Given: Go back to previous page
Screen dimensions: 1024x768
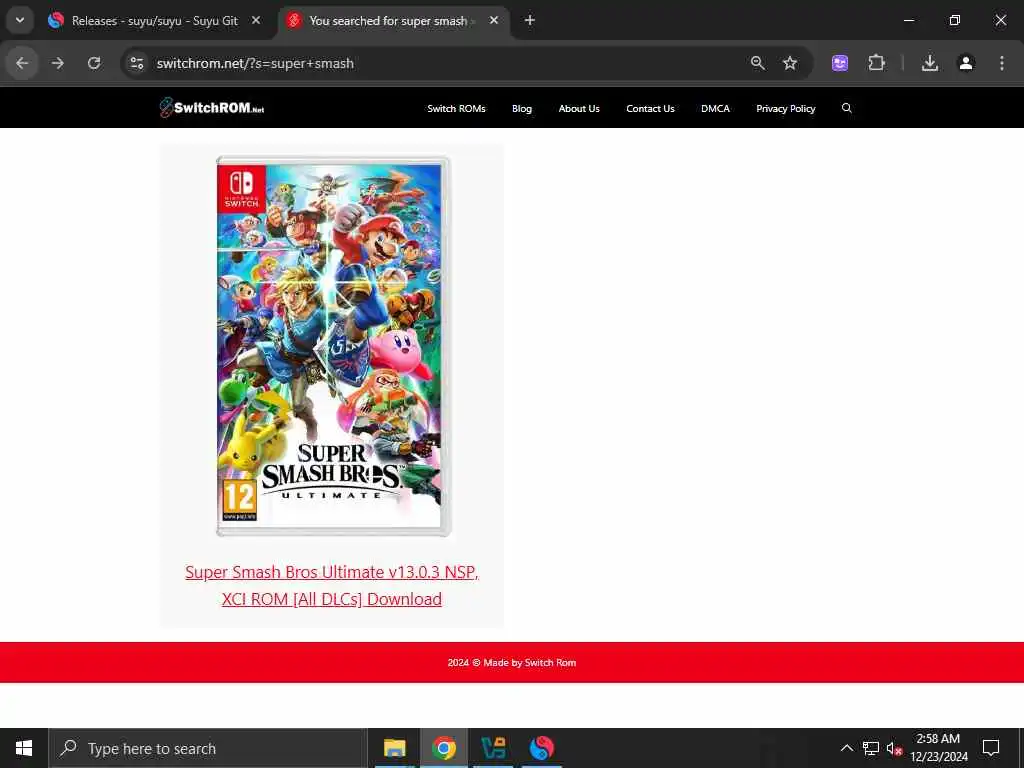Looking at the screenshot, I should [22, 63].
